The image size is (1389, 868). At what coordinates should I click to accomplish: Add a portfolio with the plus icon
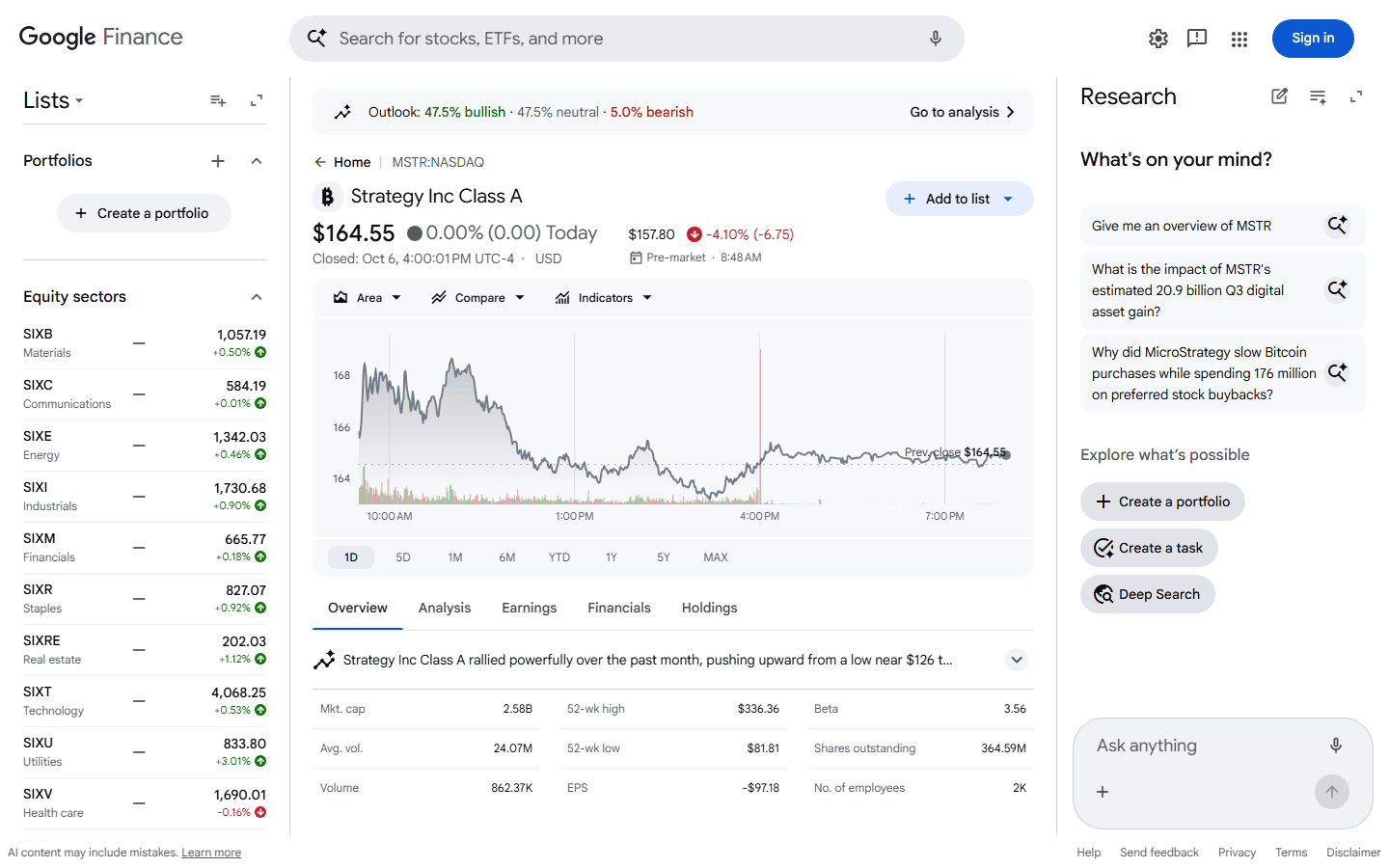click(x=218, y=161)
